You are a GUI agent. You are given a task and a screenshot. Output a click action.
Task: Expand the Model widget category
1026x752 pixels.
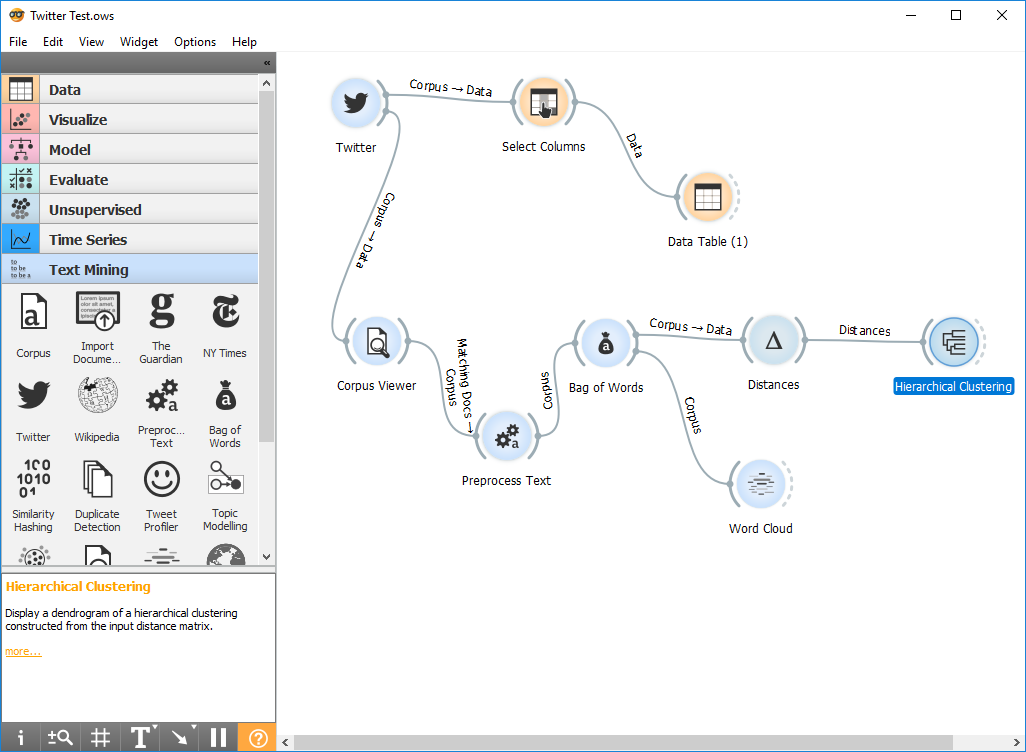coord(130,150)
